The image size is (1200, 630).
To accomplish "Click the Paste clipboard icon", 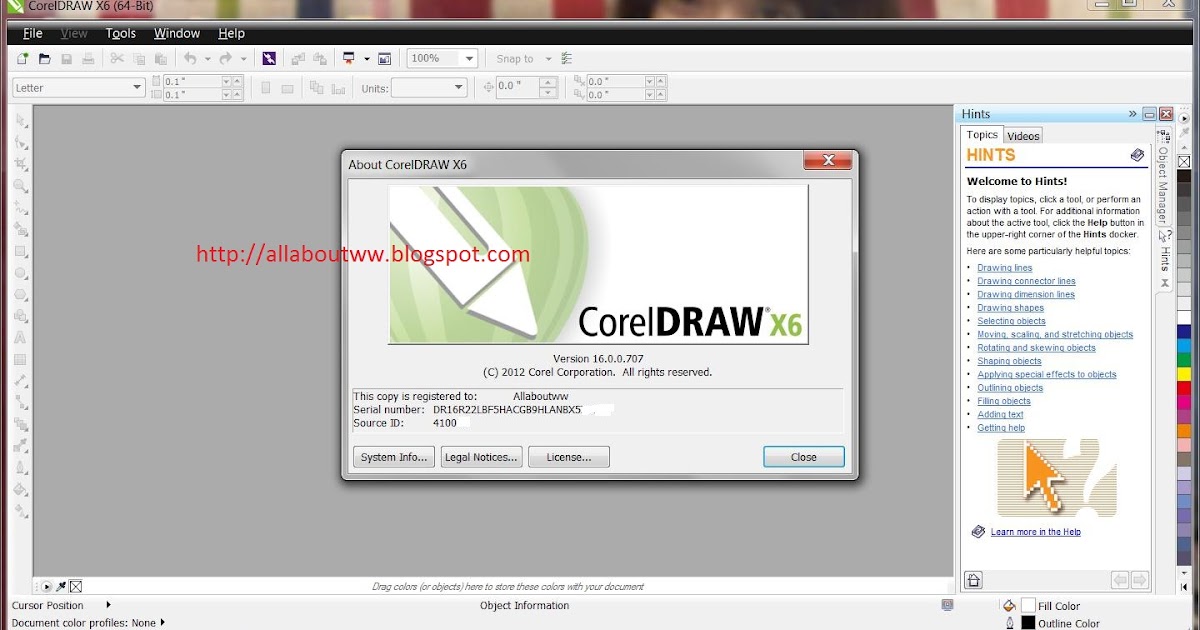I will tap(160, 59).
